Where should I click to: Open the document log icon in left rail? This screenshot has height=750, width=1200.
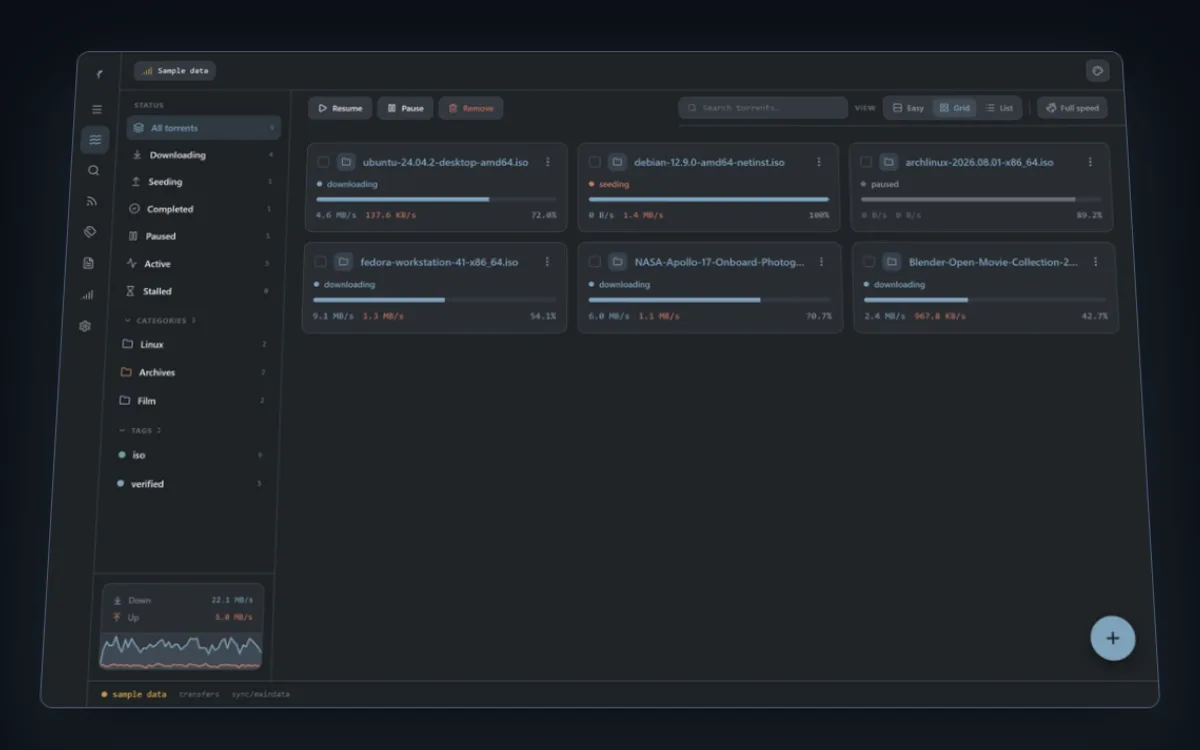pos(89,263)
